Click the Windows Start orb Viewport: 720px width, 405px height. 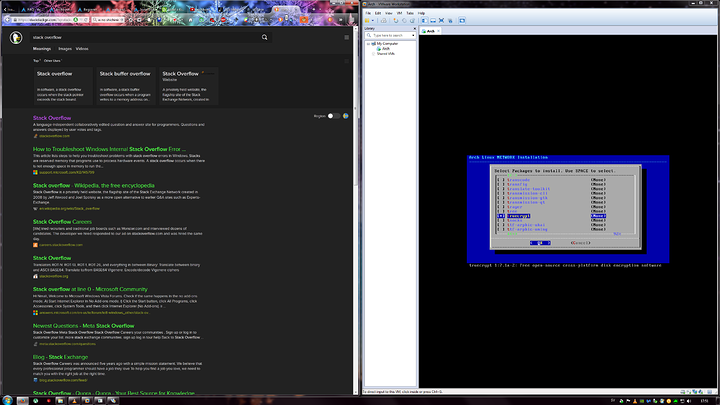(x=7, y=400)
